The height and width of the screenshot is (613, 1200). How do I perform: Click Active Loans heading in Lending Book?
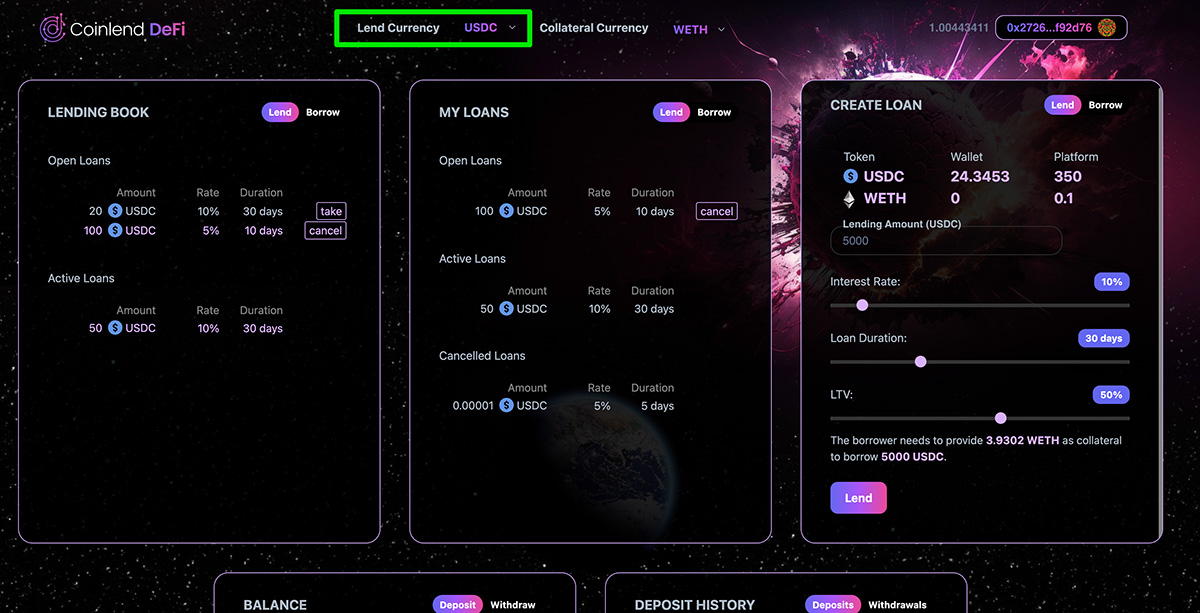tap(81, 278)
